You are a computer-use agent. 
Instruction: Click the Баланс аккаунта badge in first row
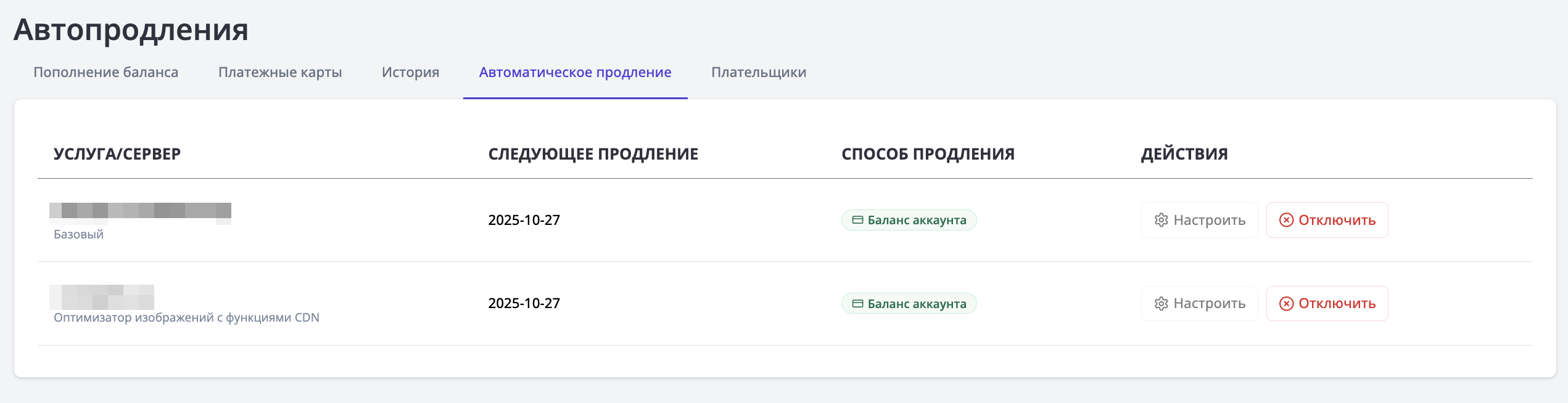[909, 220]
